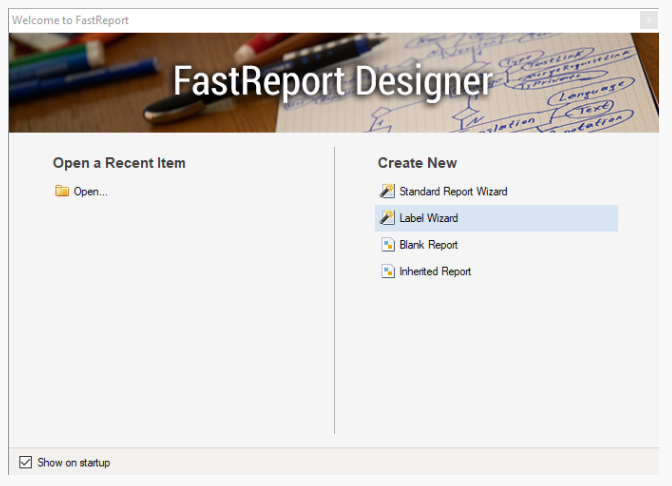Toggle the Show on startup checkbox
The height and width of the screenshot is (486, 672).
point(25,462)
